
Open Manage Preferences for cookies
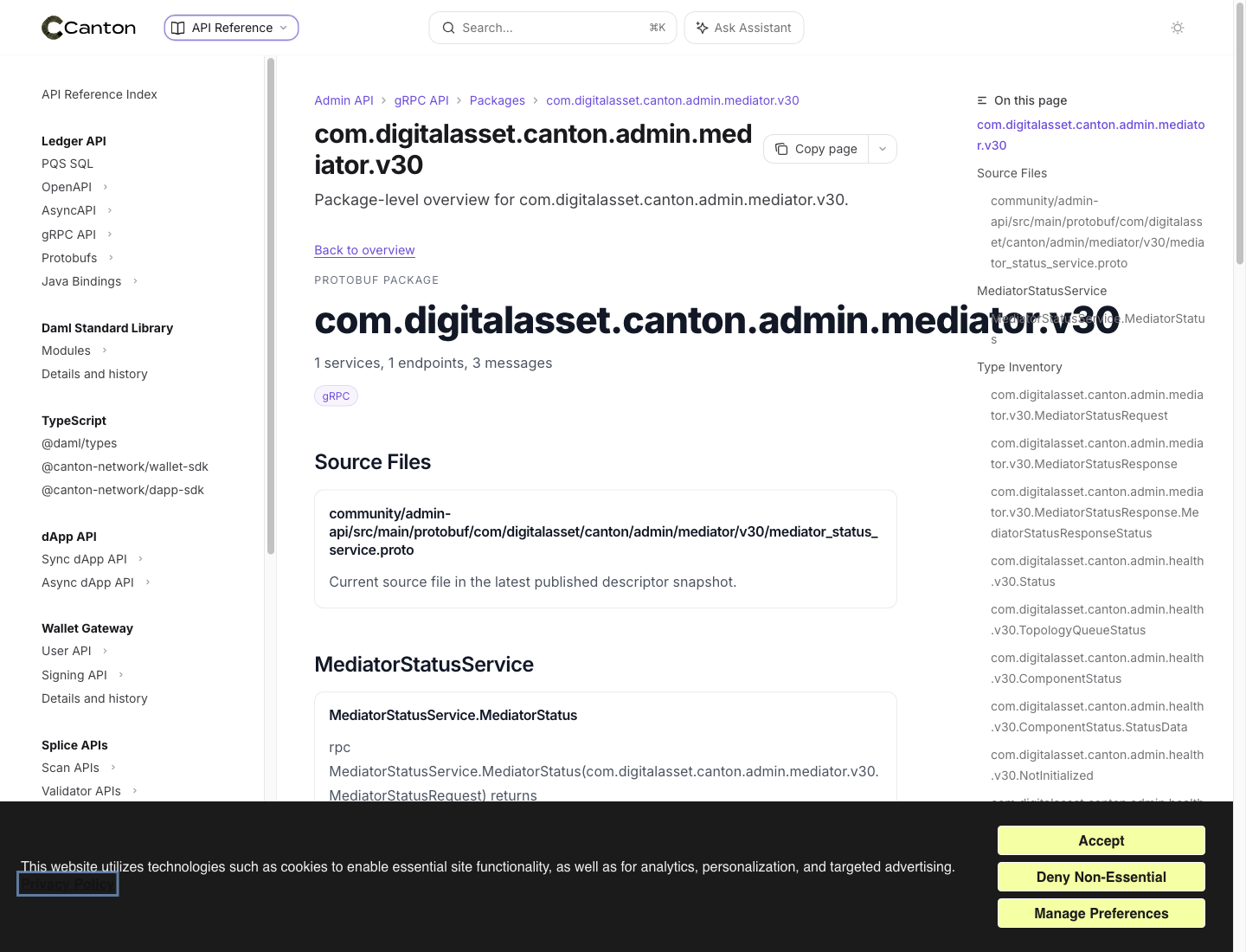coord(1101,913)
